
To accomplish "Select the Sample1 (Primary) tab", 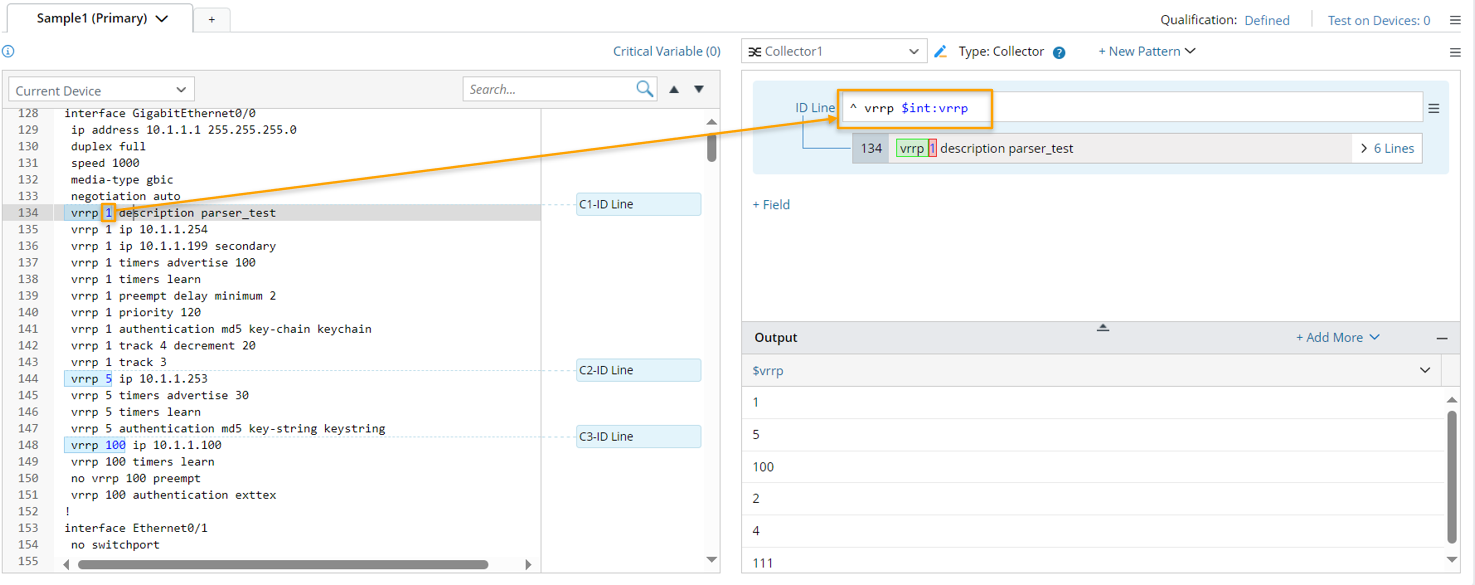I will 100,19.
